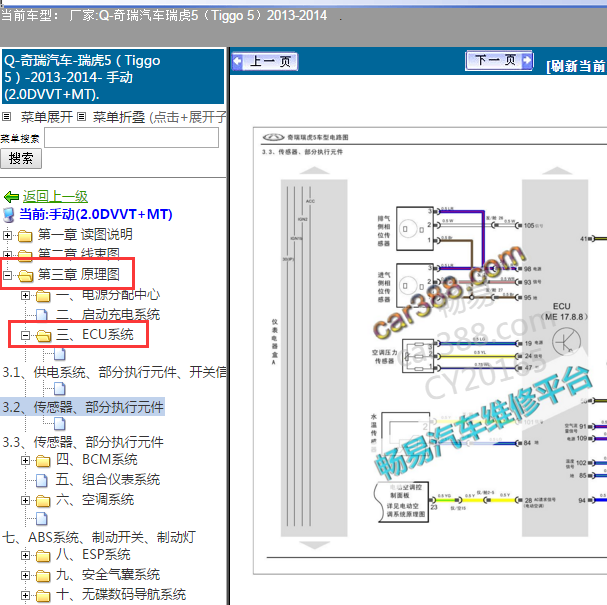The image size is (607, 605).
Task: Click the computer icon beside 当前:手动
Action: [8, 215]
